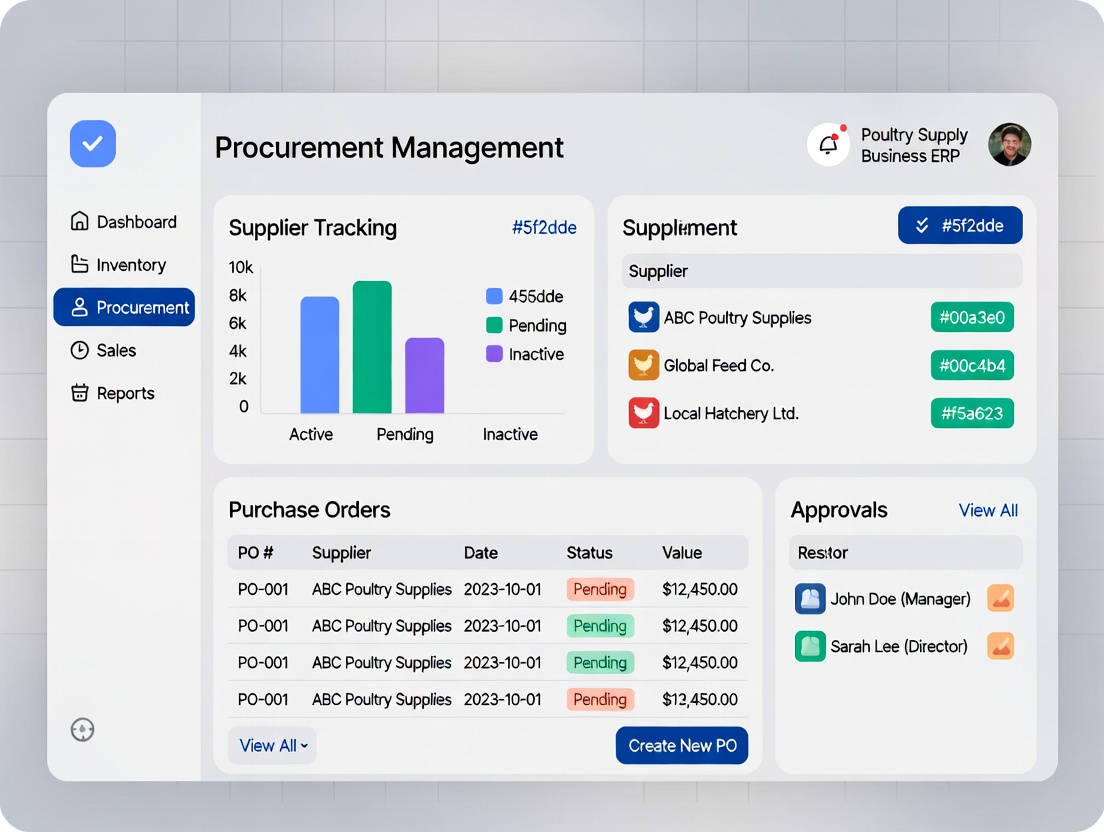Click the blue checkmark app logo
The width and height of the screenshot is (1104, 832).
click(x=93, y=144)
